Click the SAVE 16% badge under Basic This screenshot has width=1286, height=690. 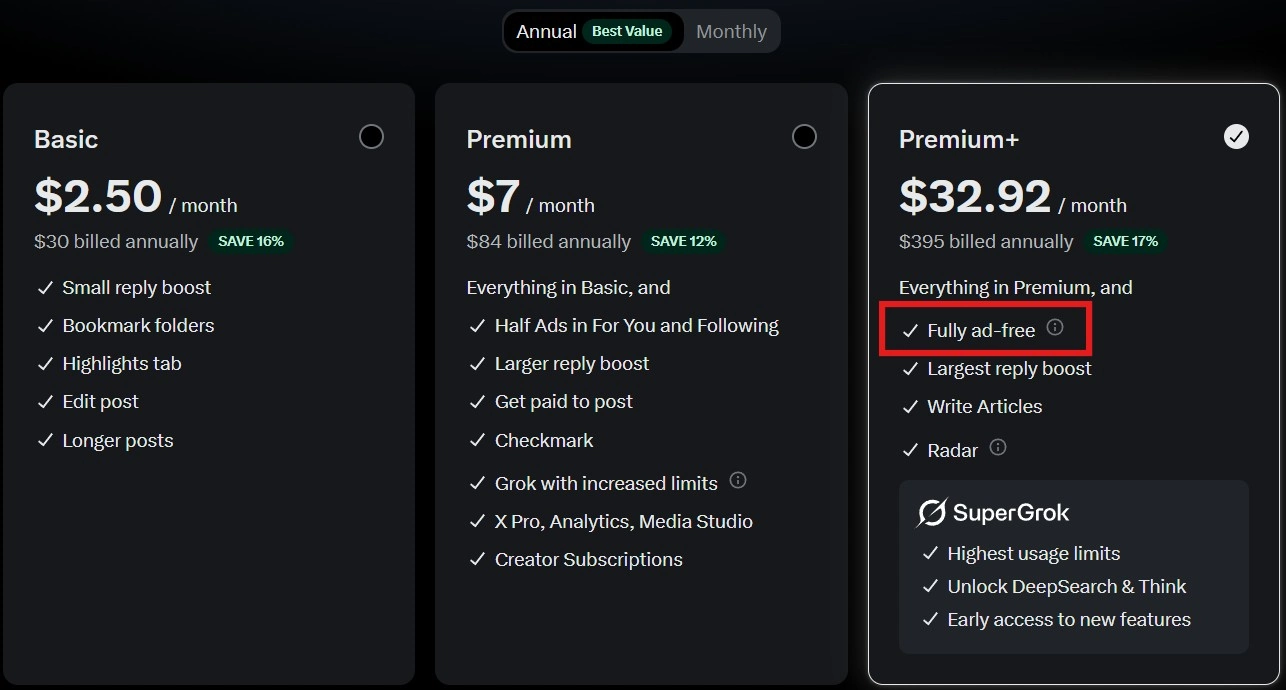tap(252, 241)
